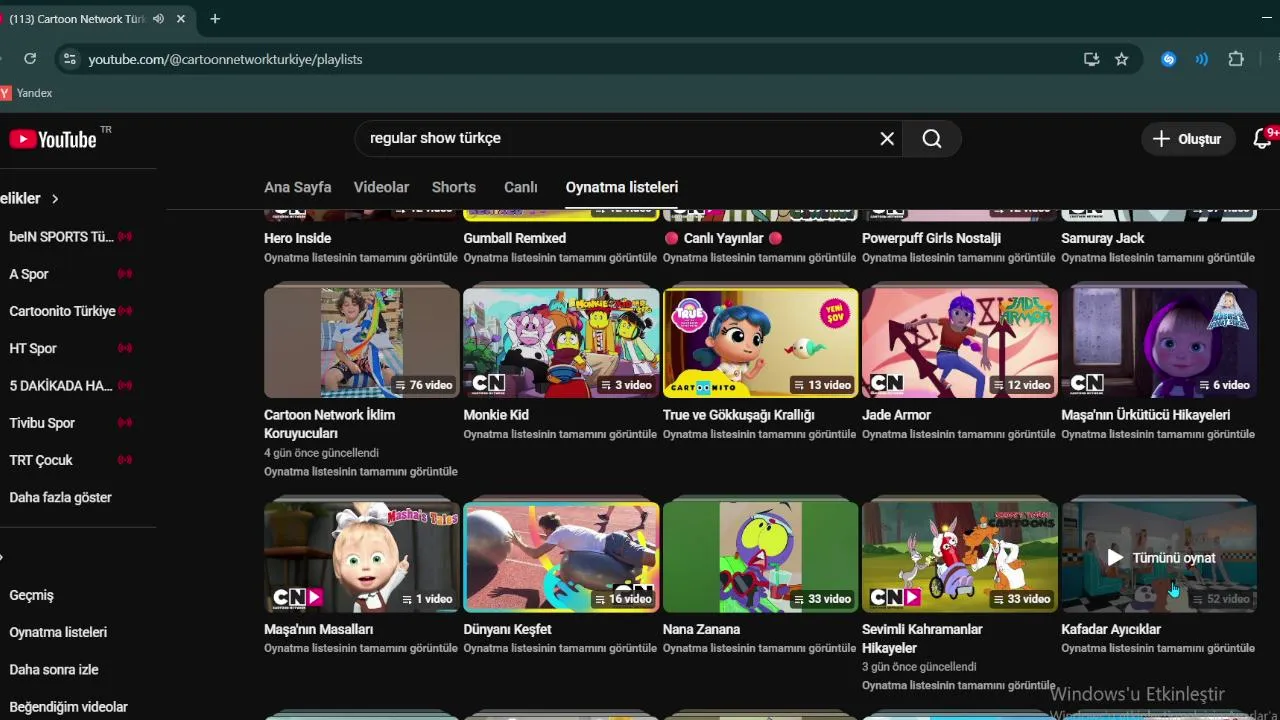The height and width of the screenshot is (720, 1280).
Task: View full playlist link under Dünyanı Keşfet
Action: tap(560, 648)
